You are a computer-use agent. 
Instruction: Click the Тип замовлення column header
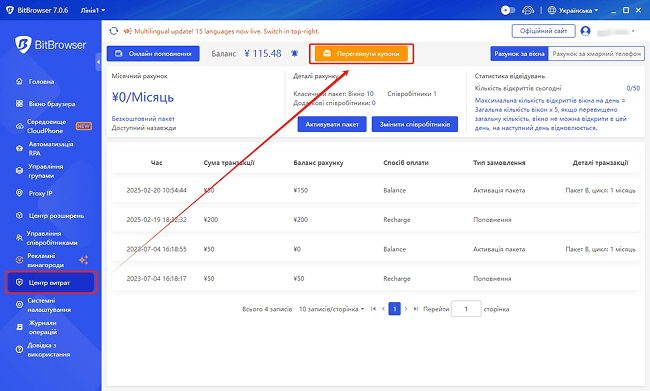pos(499,163)
